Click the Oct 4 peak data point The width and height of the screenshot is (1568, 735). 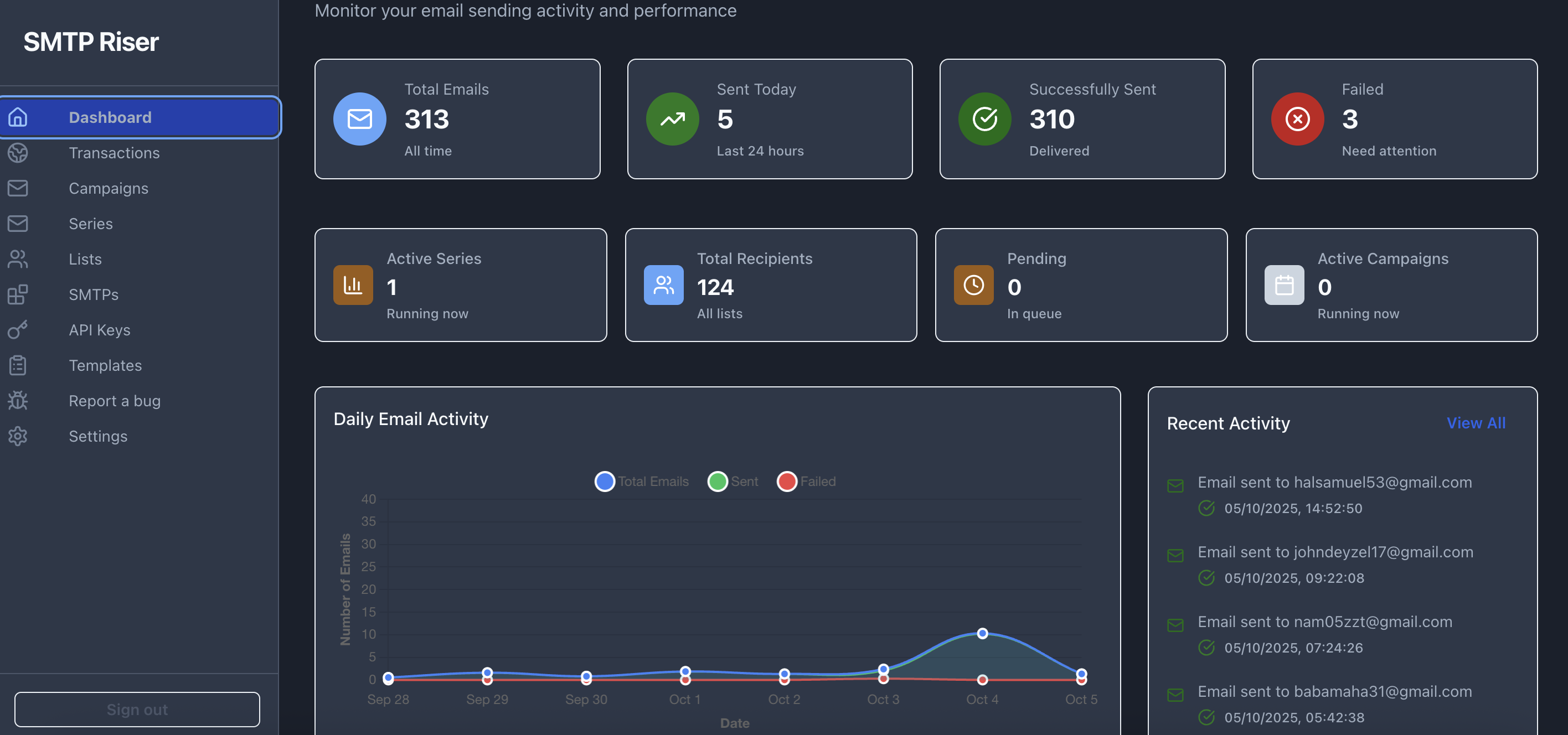pos(982,633)
